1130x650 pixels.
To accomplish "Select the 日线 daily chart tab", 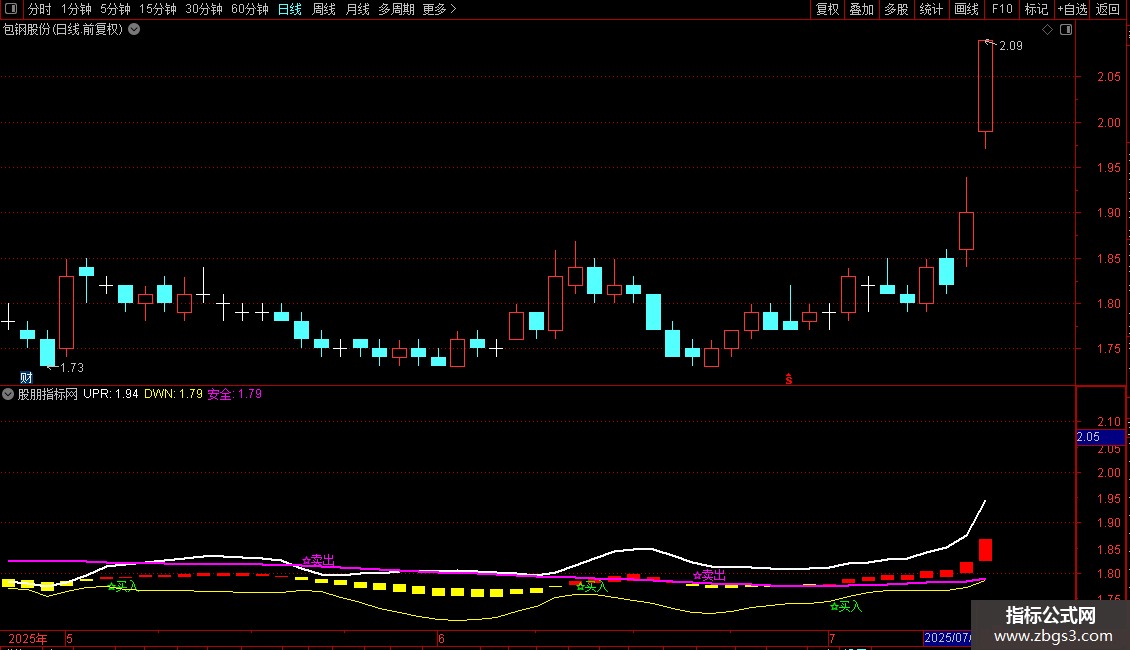I will tap(290, 9).
